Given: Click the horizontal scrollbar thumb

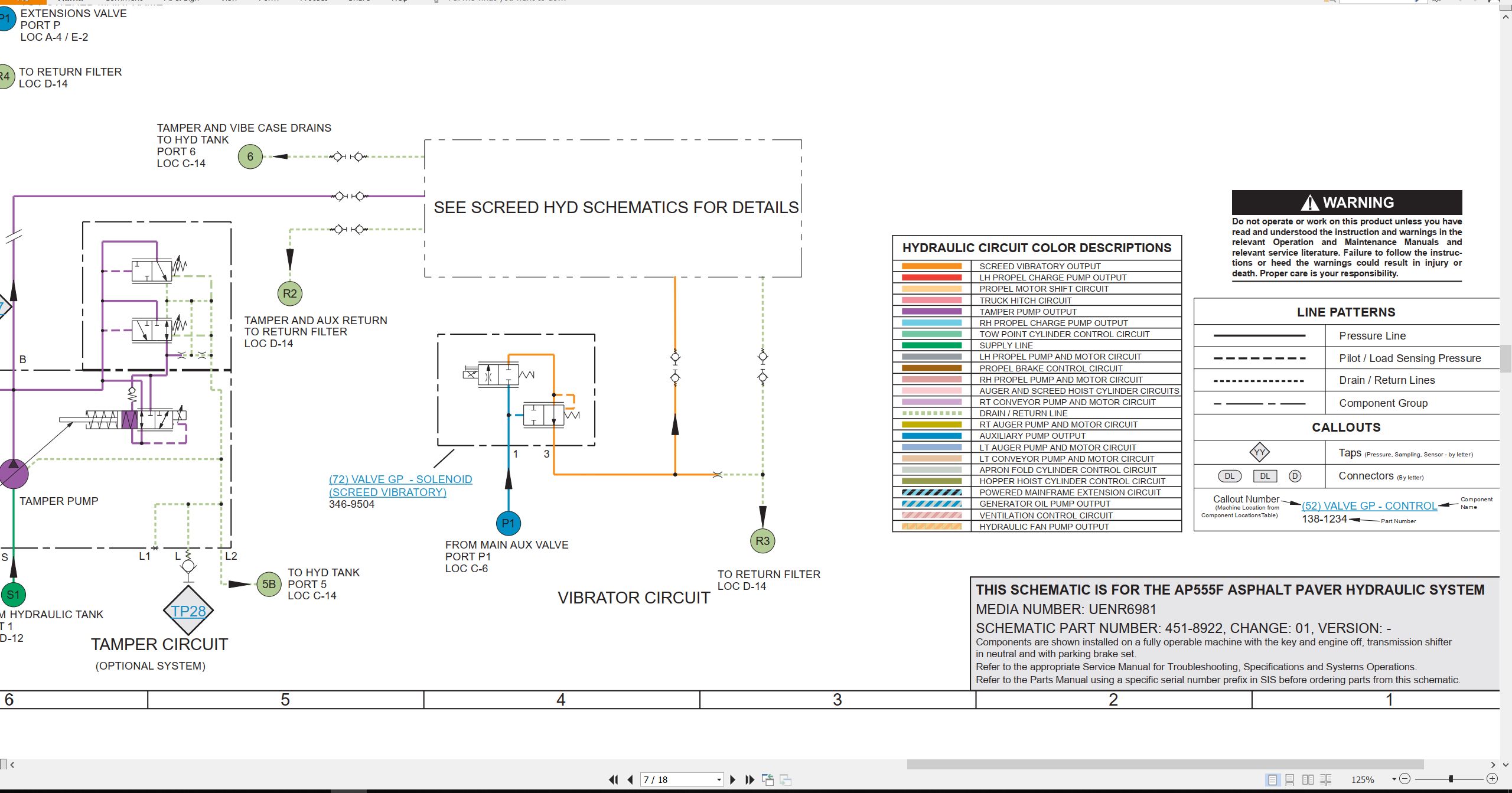Looking at the screenshot, I should (x=1165, y=765).
